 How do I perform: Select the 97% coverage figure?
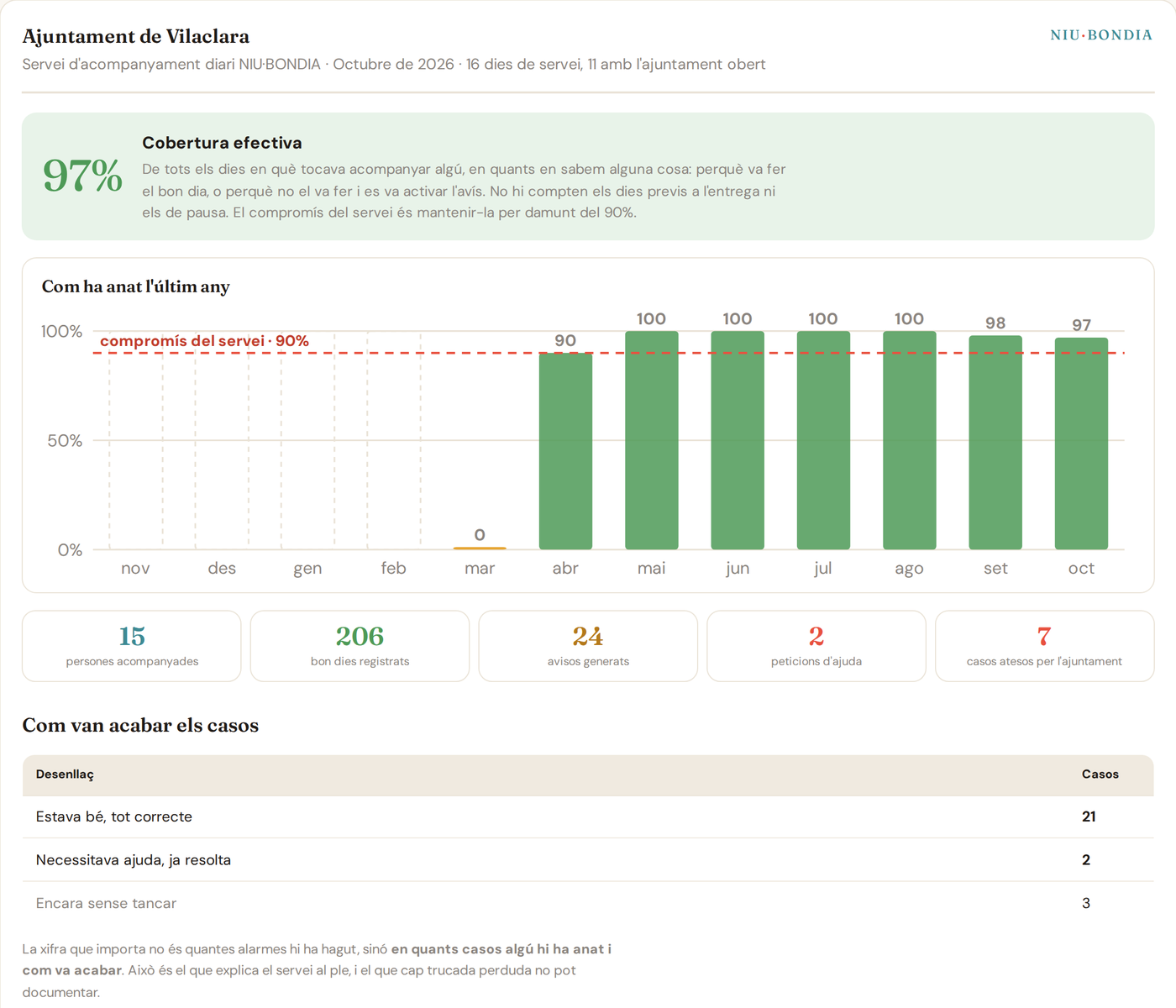82,176
